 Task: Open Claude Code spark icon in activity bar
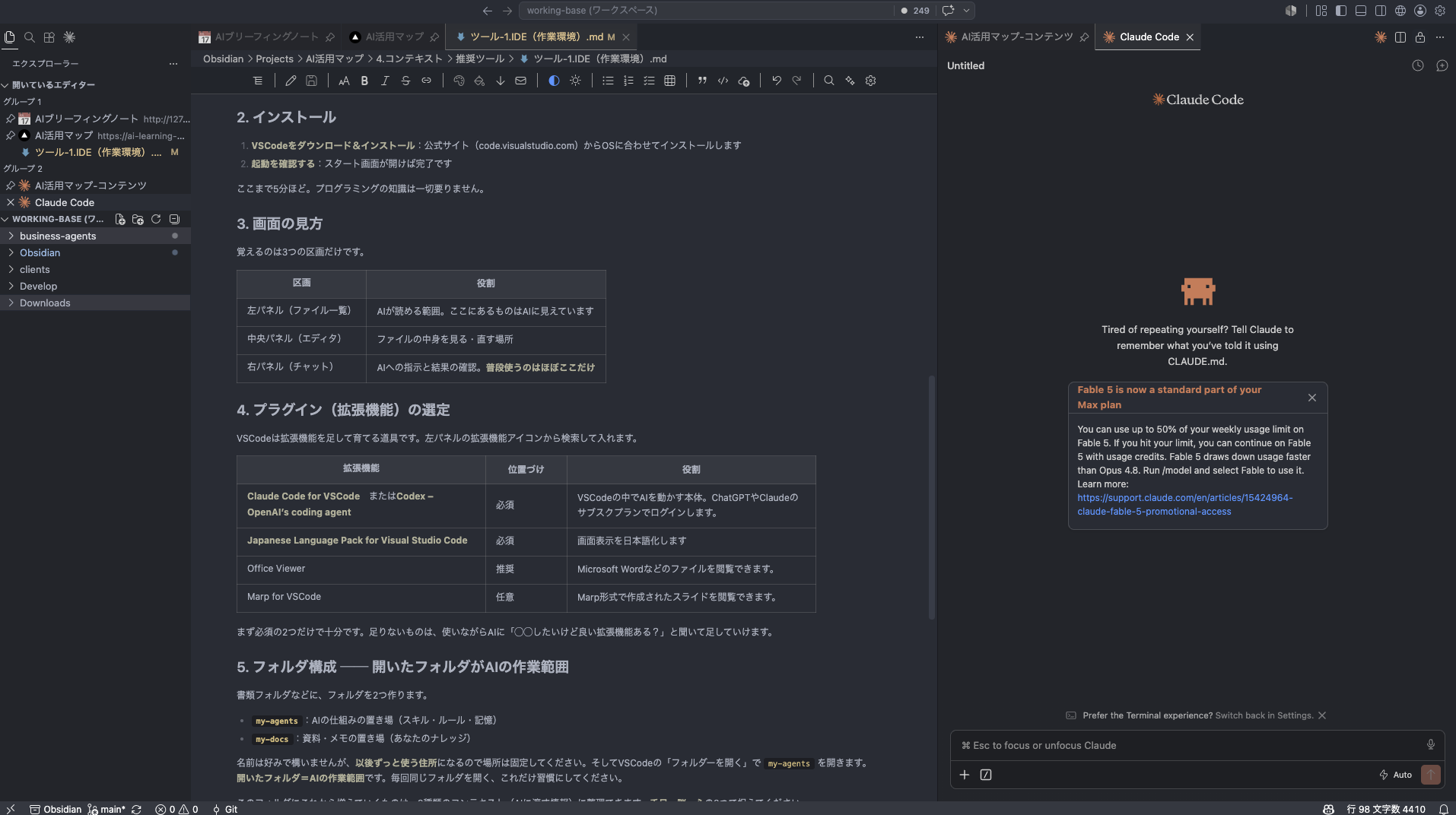click(69, 36)
